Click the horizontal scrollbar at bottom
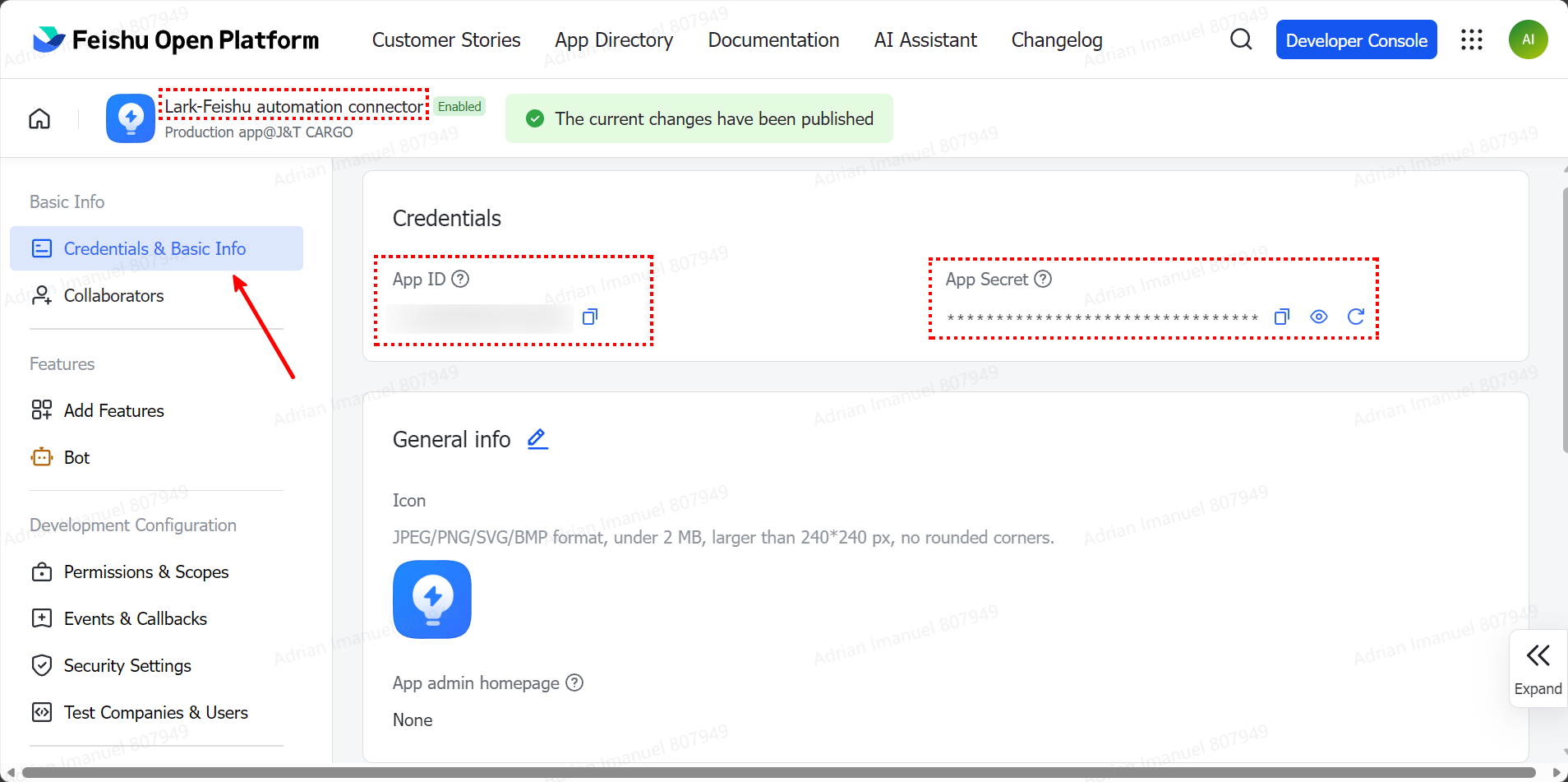The width and height of the screenshot is (1568, 782). (x=778, y=772)
